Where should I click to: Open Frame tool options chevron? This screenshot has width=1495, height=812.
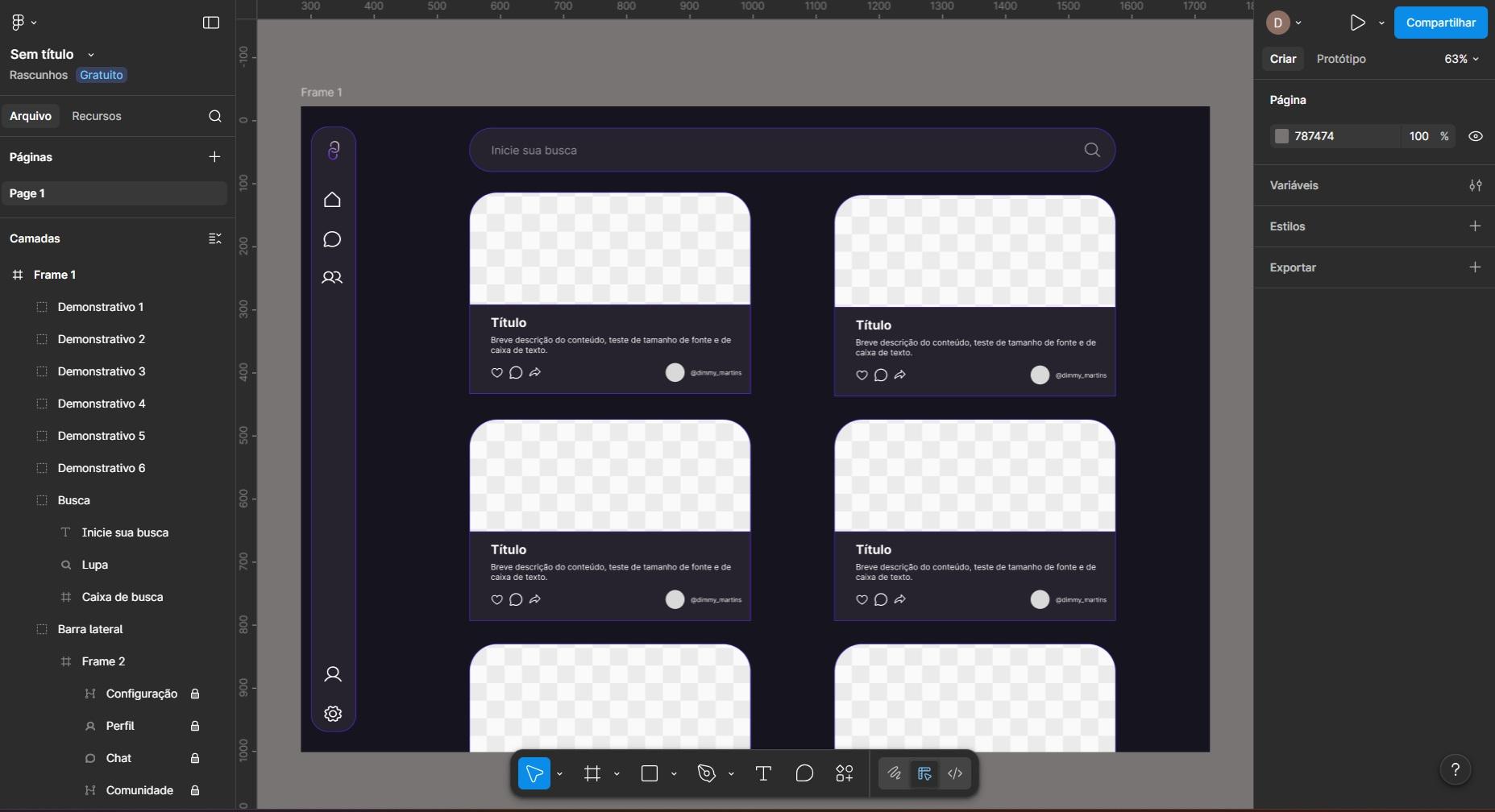pyautogui.click(x=617, y=774)
